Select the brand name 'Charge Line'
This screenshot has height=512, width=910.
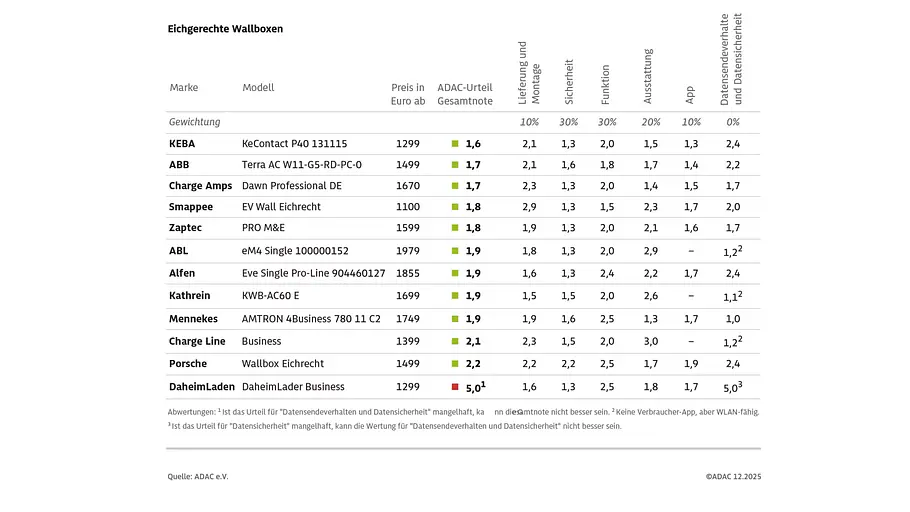[197, 341]
